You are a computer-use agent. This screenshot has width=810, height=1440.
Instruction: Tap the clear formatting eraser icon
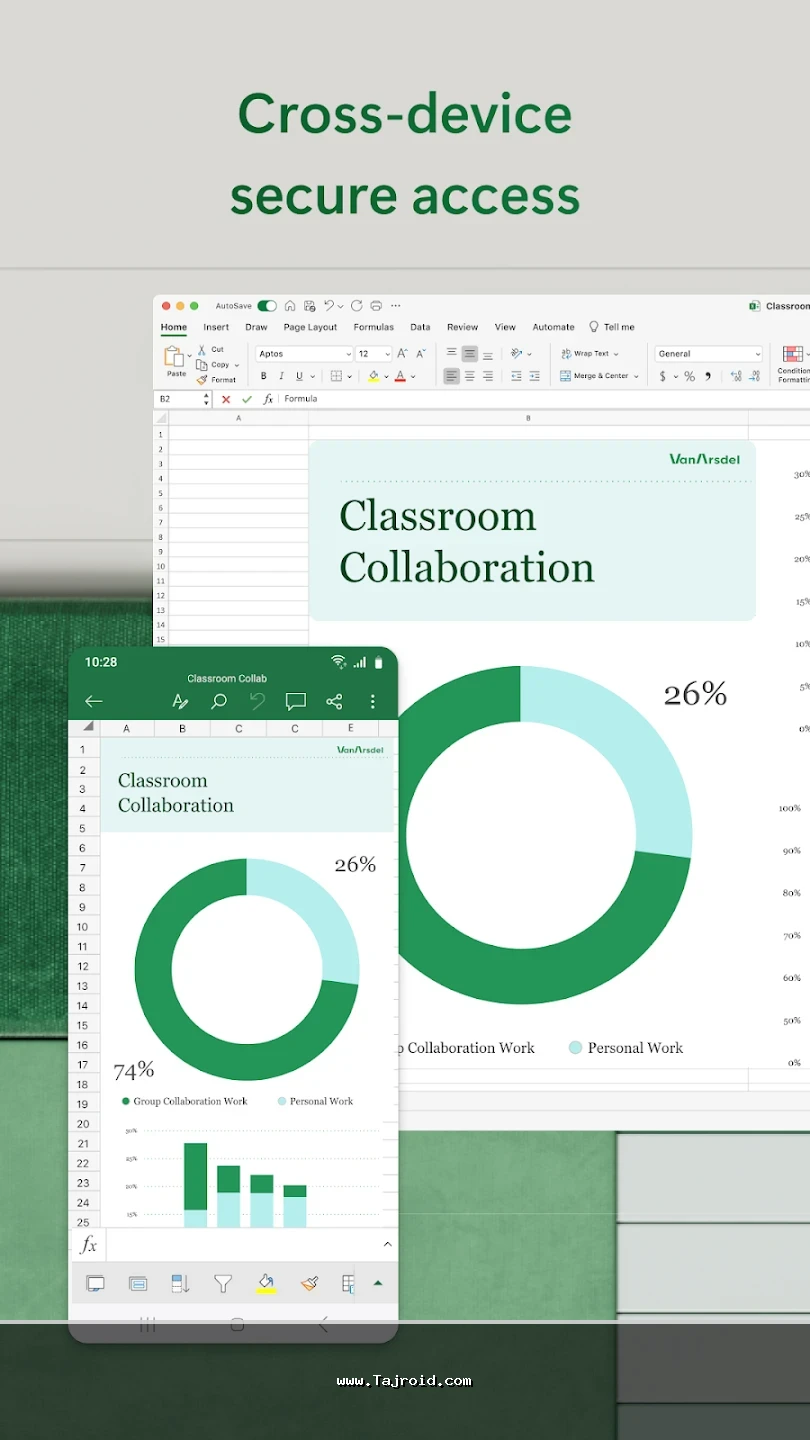point(309,1283)
